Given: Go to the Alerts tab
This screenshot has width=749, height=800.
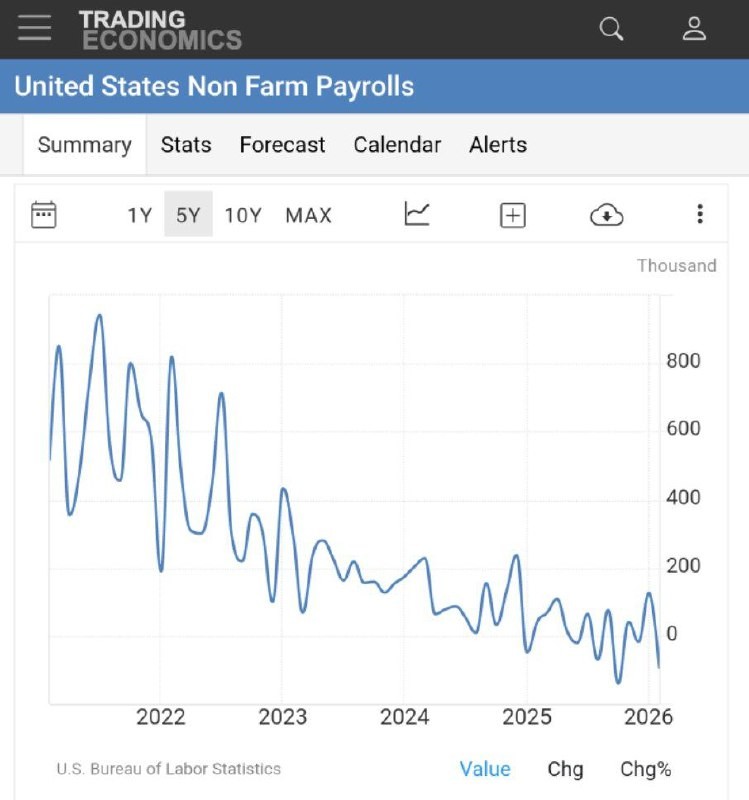Looking at the screenshot, I should [x=498, y=145].
